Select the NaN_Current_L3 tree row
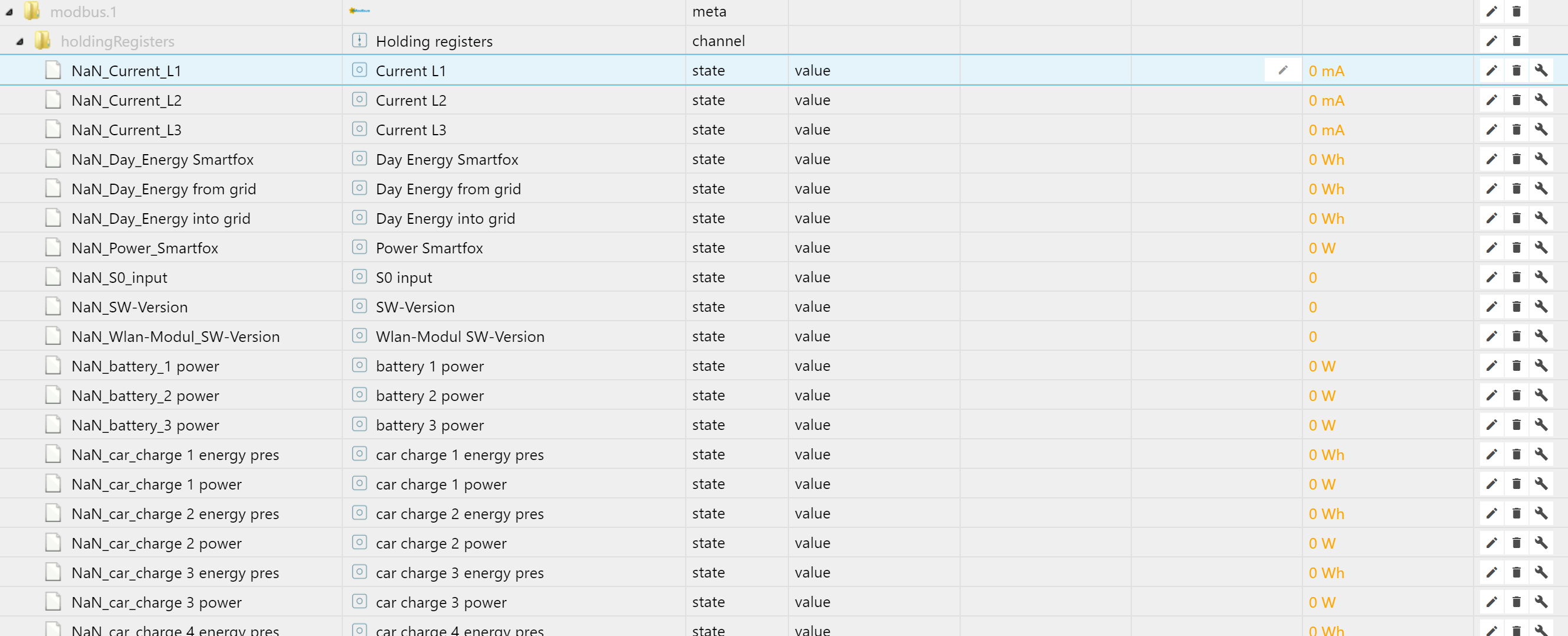 (x=127, y=130)
